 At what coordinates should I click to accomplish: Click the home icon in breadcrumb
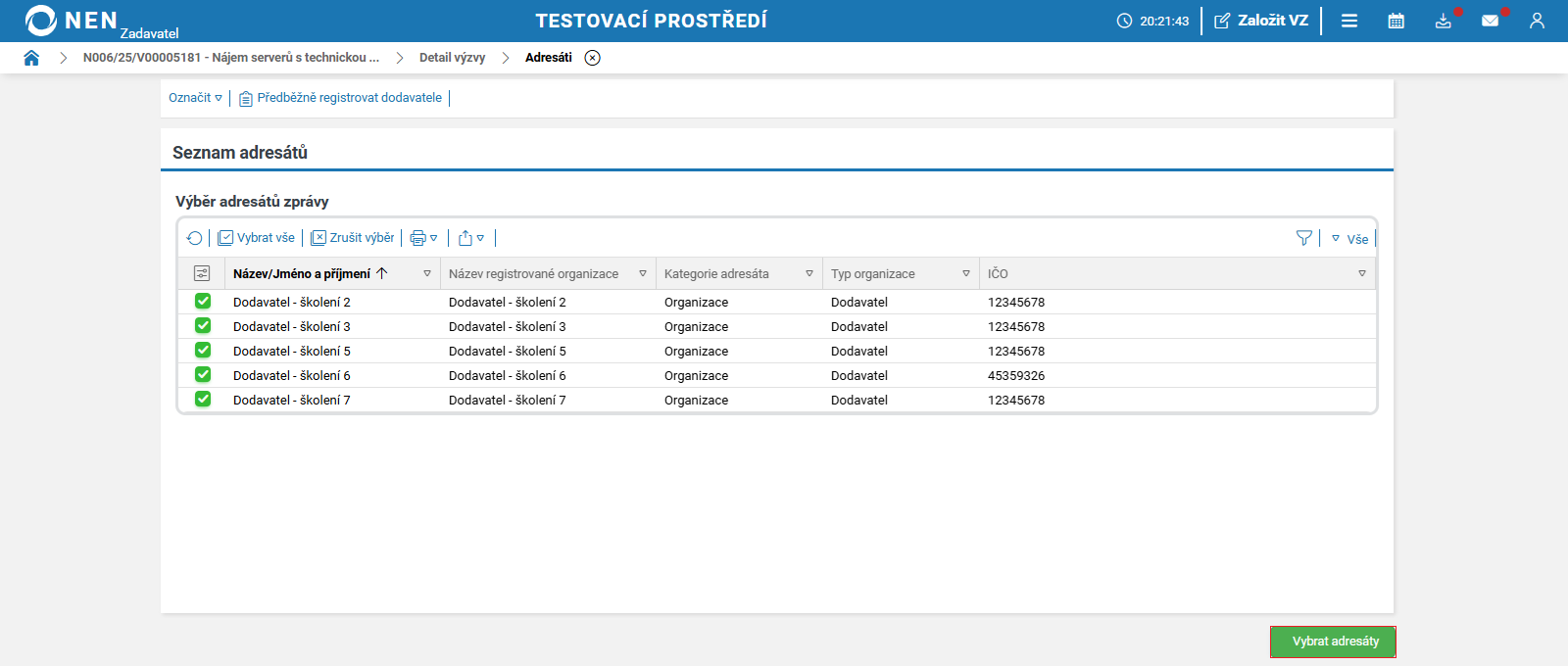(x=31, y=58)
